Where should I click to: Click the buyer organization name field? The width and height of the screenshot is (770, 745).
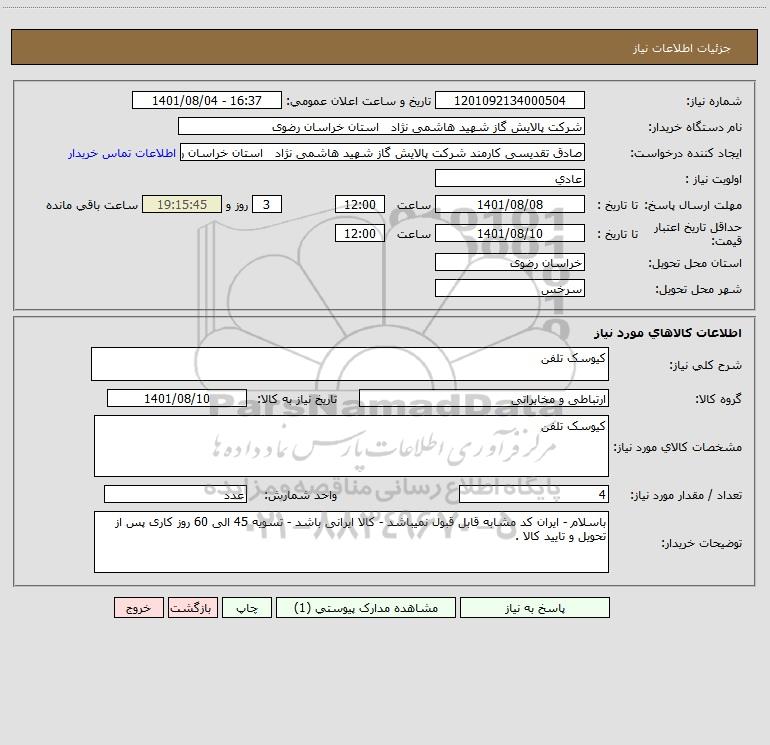coord(381,126)
